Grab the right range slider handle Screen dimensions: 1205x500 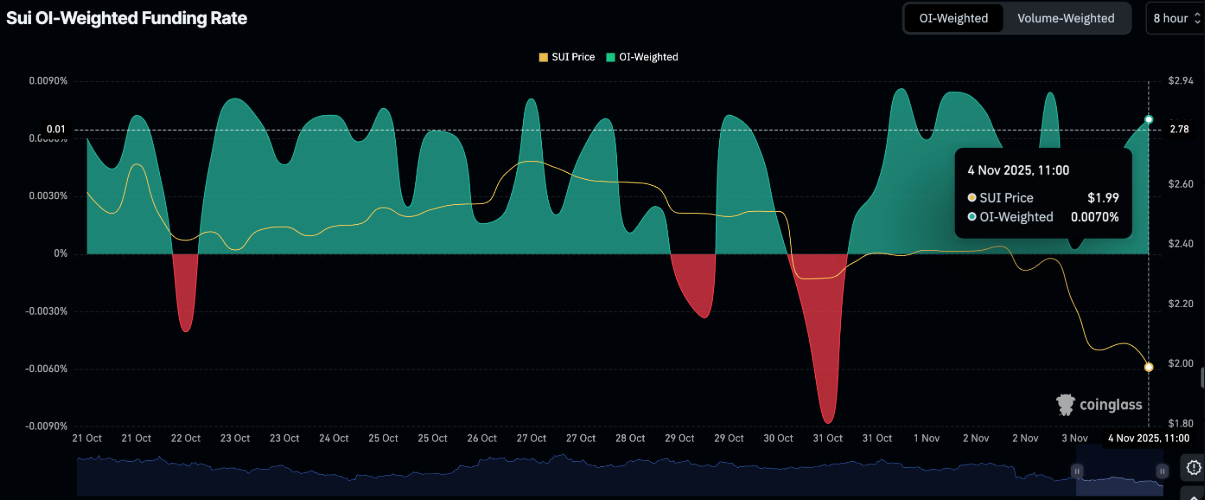pos(1162,470)
